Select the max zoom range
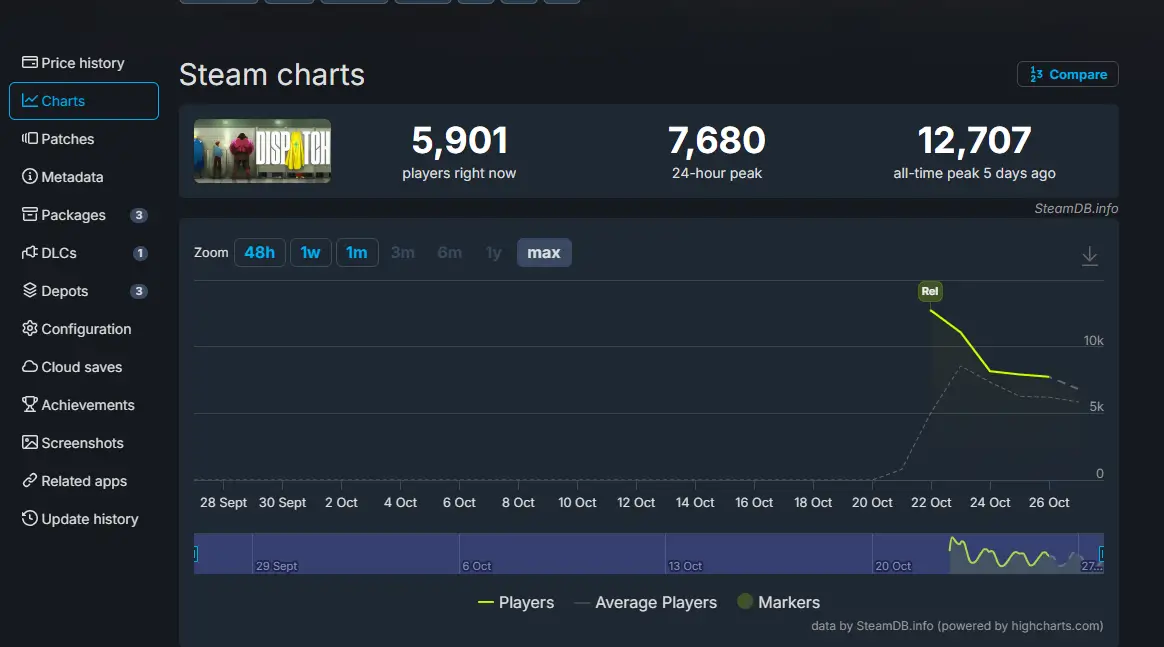Image resolution: width=1164 pixels, height=647 pixels. 544,253
